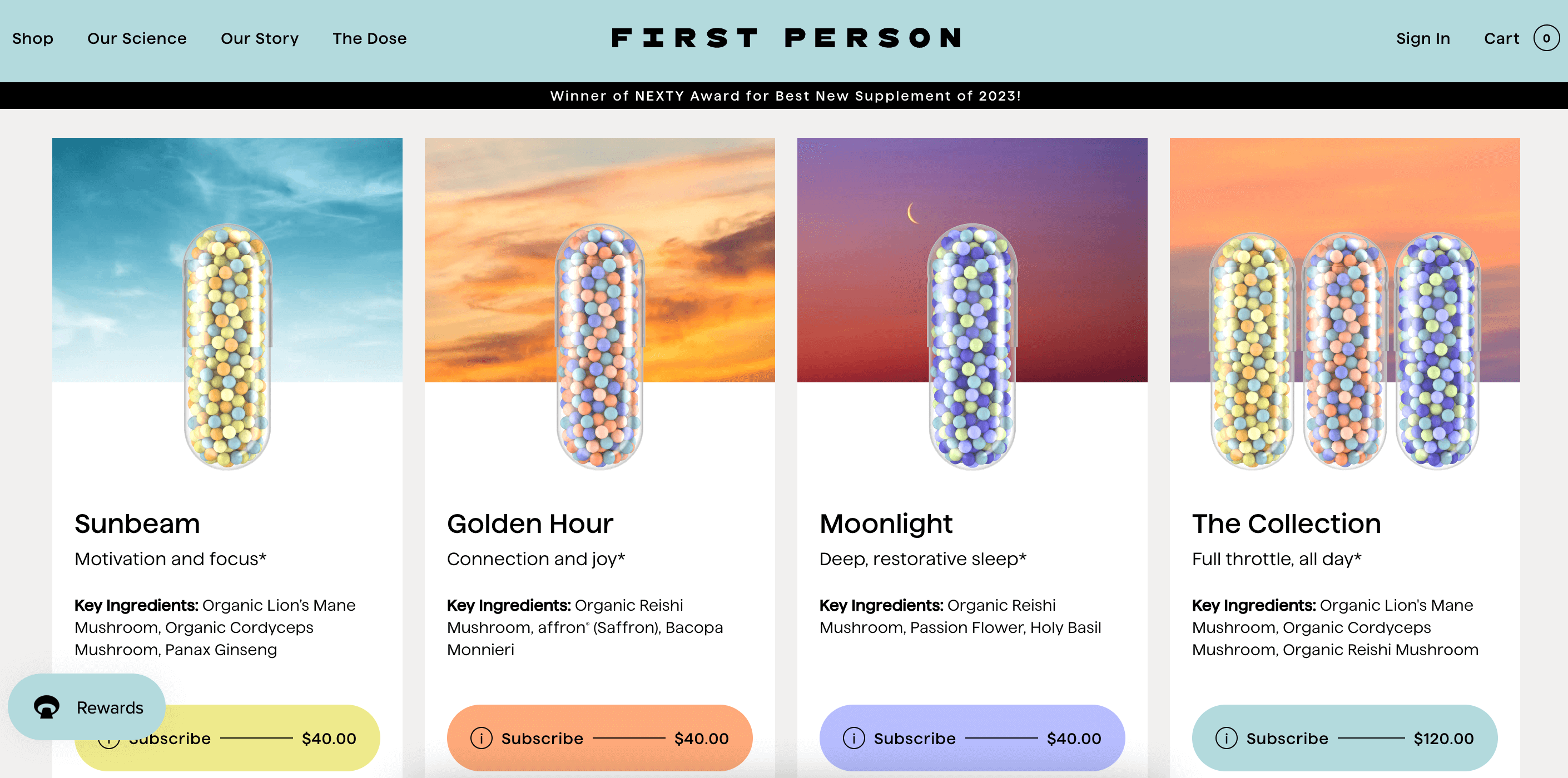
Task: Click the info icon on The Collection's Subscribe button
Action: pyautogui.click(x=1227, y=739)
